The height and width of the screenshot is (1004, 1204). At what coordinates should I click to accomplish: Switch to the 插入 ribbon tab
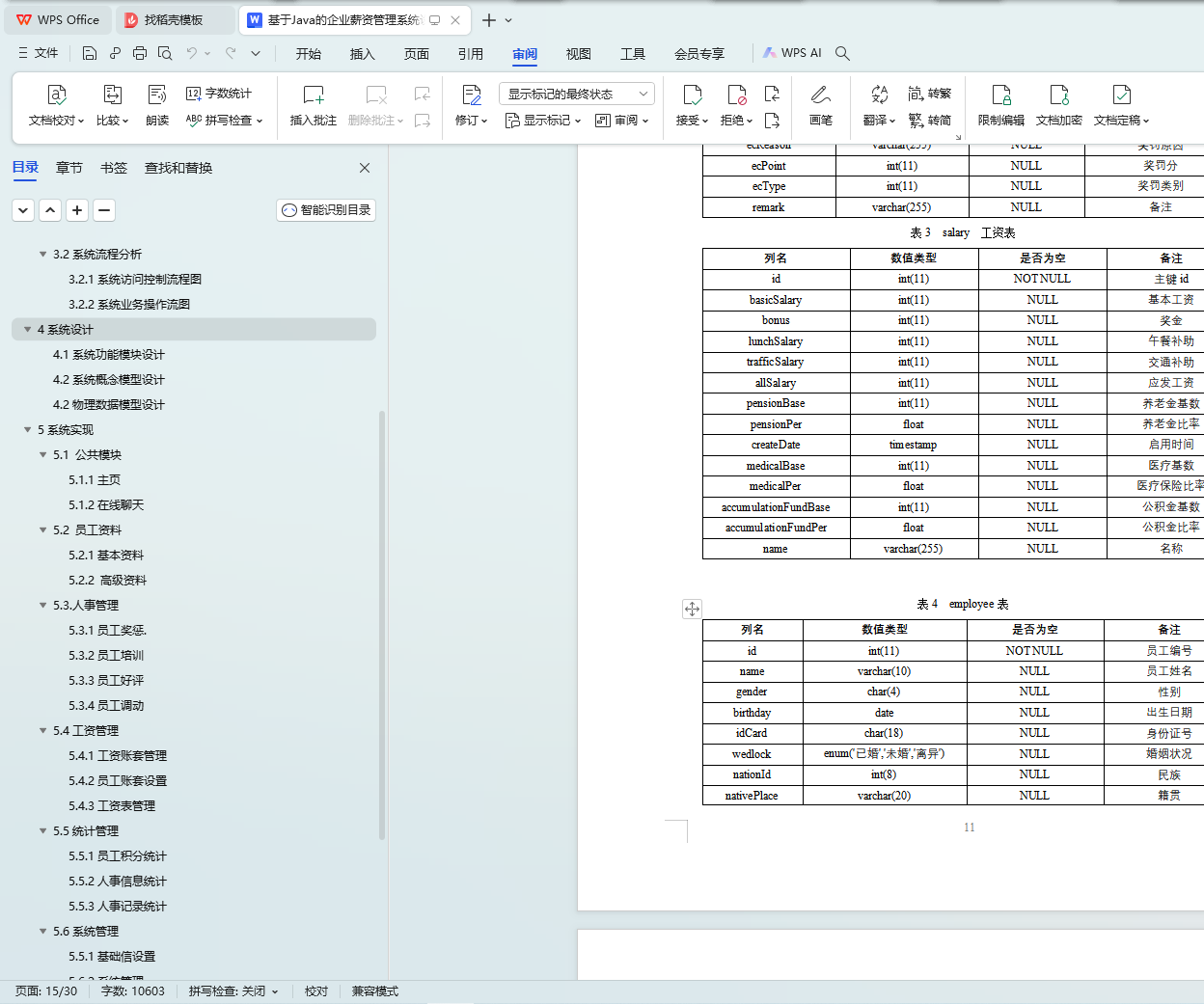[363, 54]
